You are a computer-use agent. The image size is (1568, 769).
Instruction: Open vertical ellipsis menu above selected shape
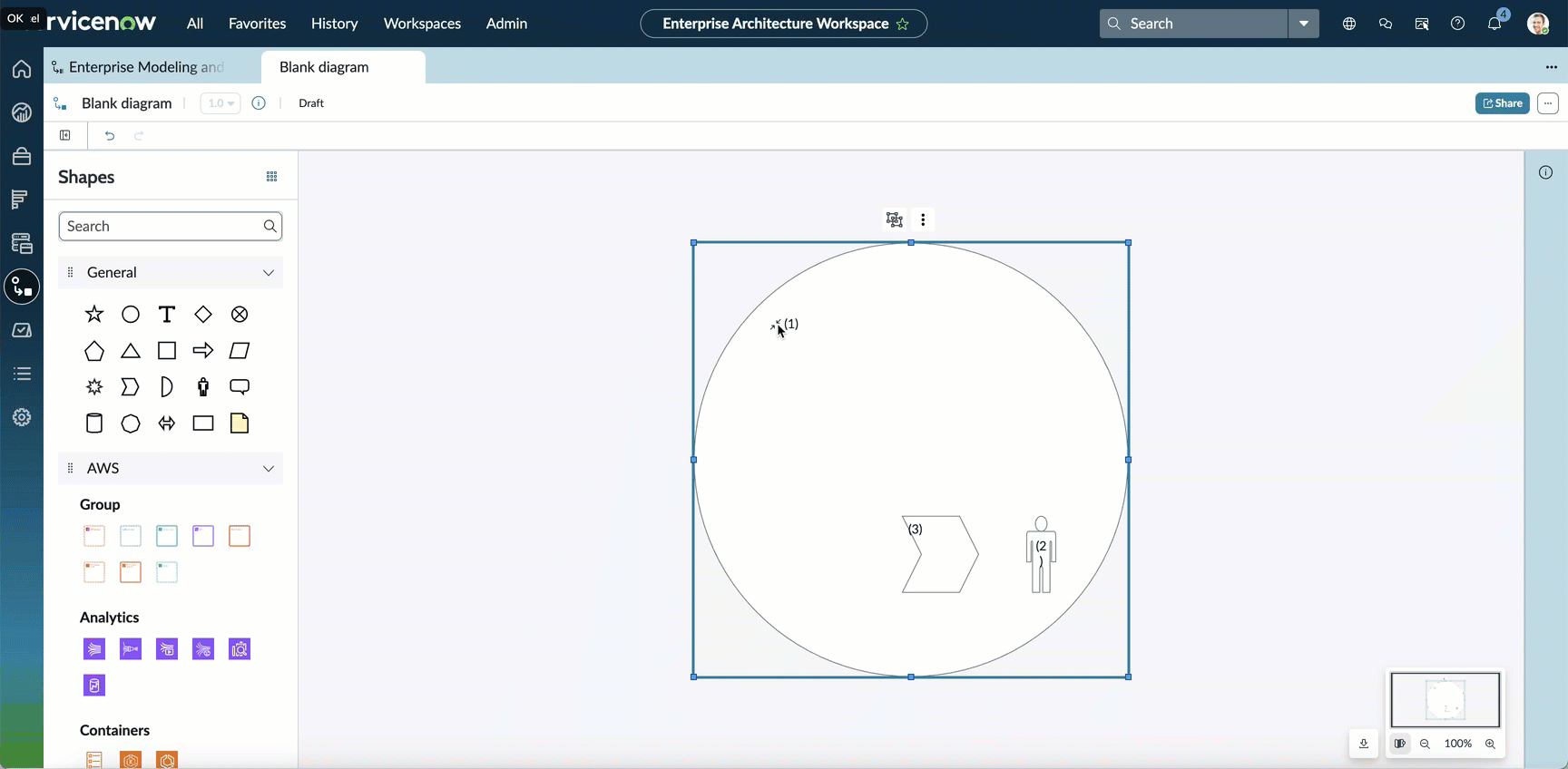point(923,219)
